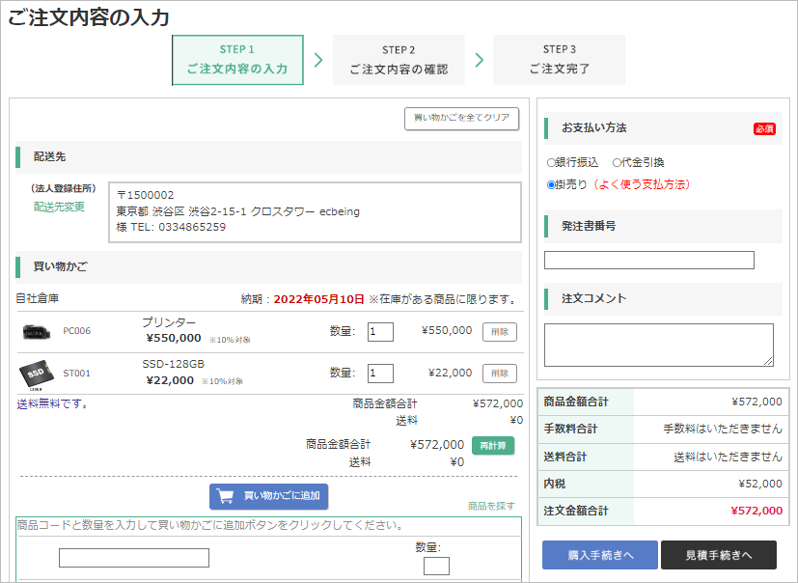Viewport: 798px width, 583px height.
Task: Select 銀行振込 payment option
Action: point(551,162)
